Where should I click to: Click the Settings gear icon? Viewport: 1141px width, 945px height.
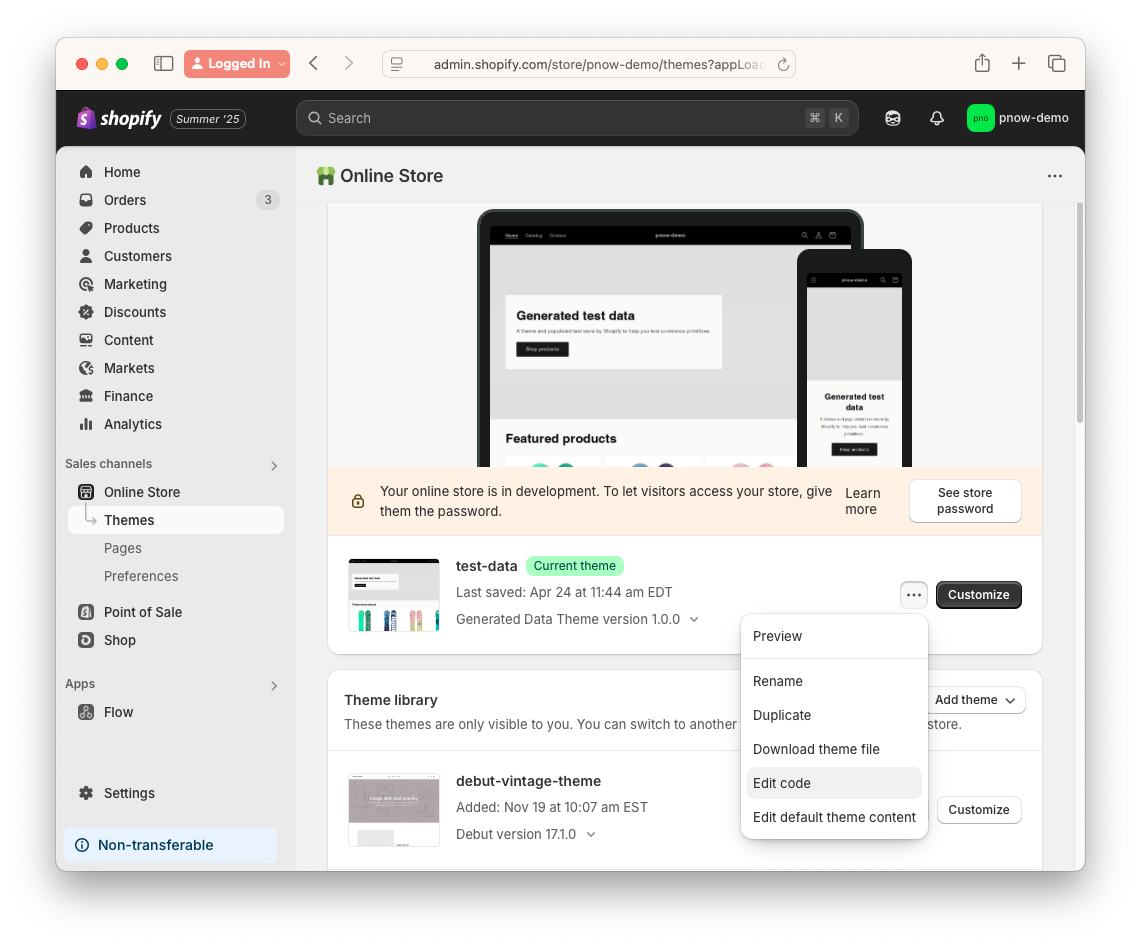click(86, 793)
